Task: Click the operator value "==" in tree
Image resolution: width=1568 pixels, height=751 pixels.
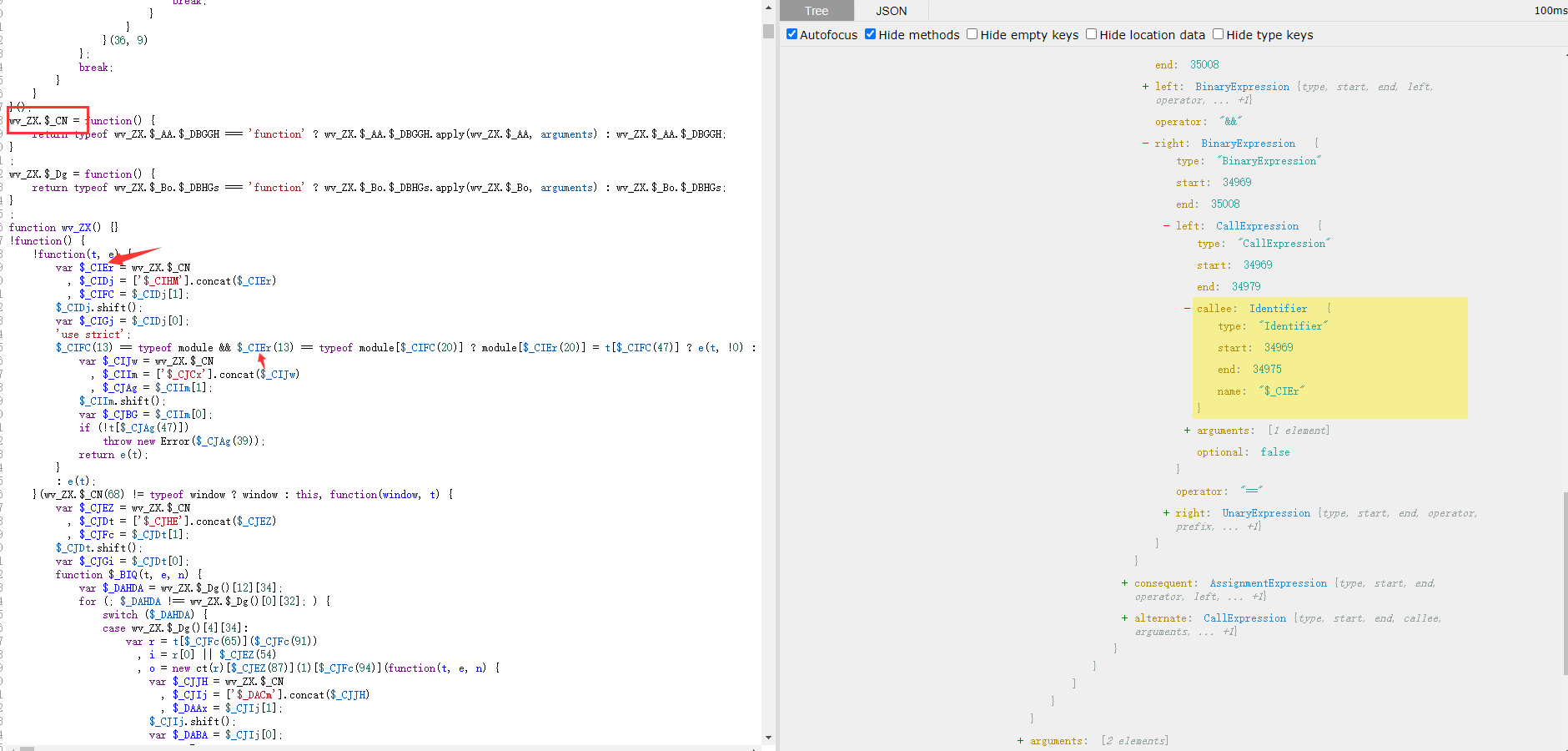Action: tap(1251, 491)
